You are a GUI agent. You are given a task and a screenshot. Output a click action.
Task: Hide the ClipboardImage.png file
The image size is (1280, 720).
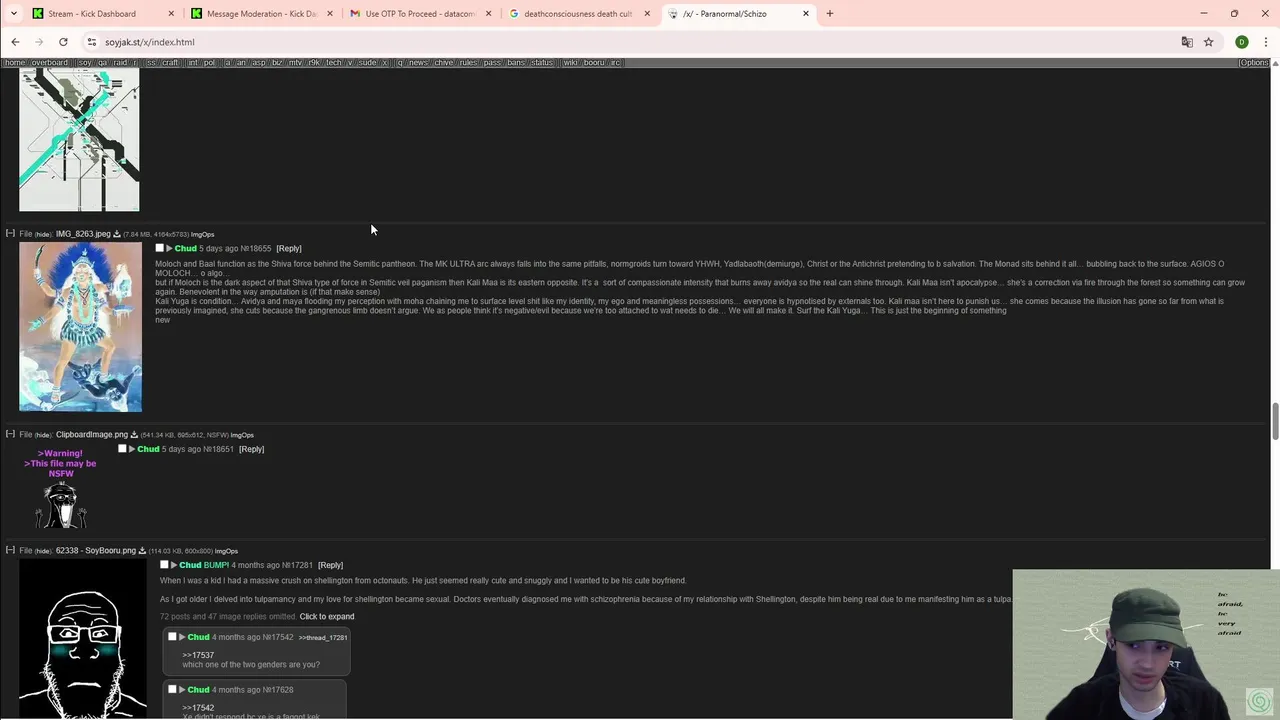pos(43,435)
